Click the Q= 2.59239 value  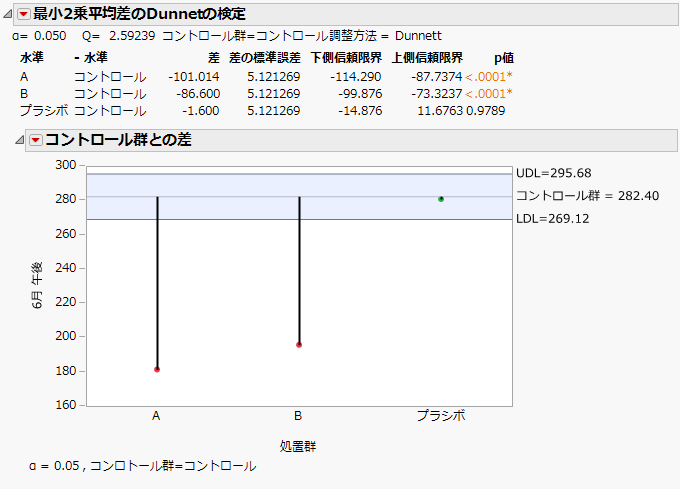(118, 36)
